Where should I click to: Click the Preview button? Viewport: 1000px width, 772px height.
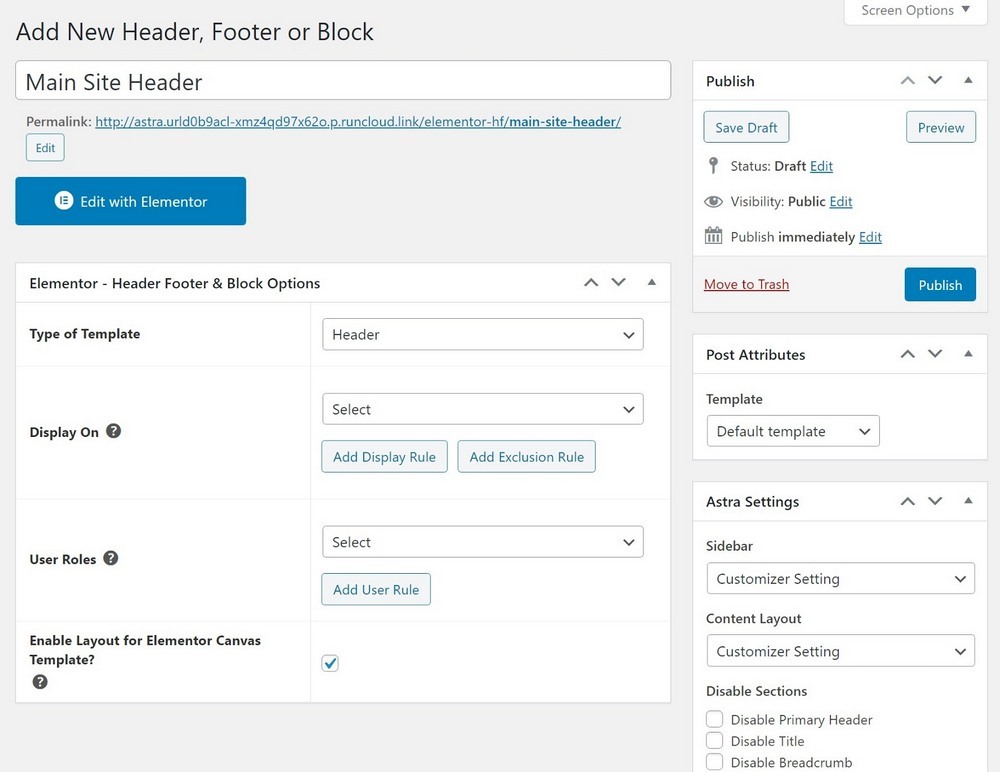[941, 127]
